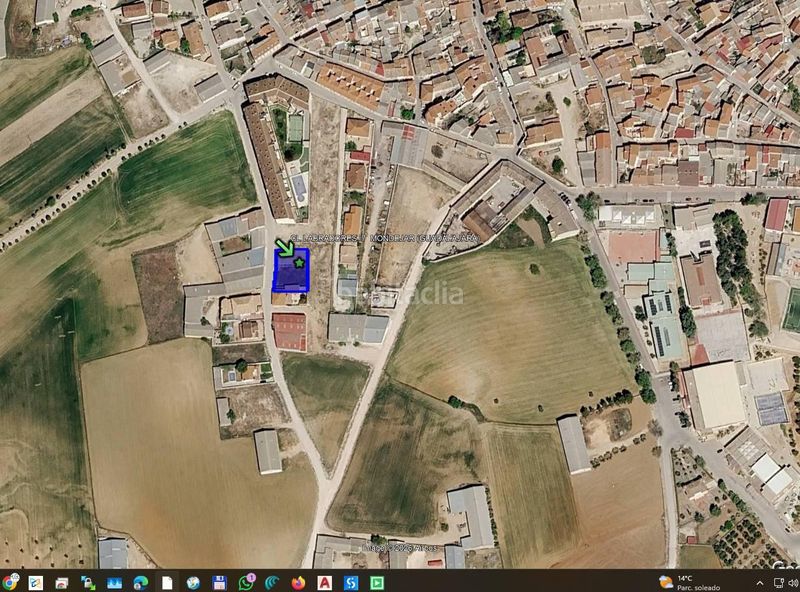800x592 pixels.
Task: Open the volume speaker tray icon
Action: [x=794, y=583]
